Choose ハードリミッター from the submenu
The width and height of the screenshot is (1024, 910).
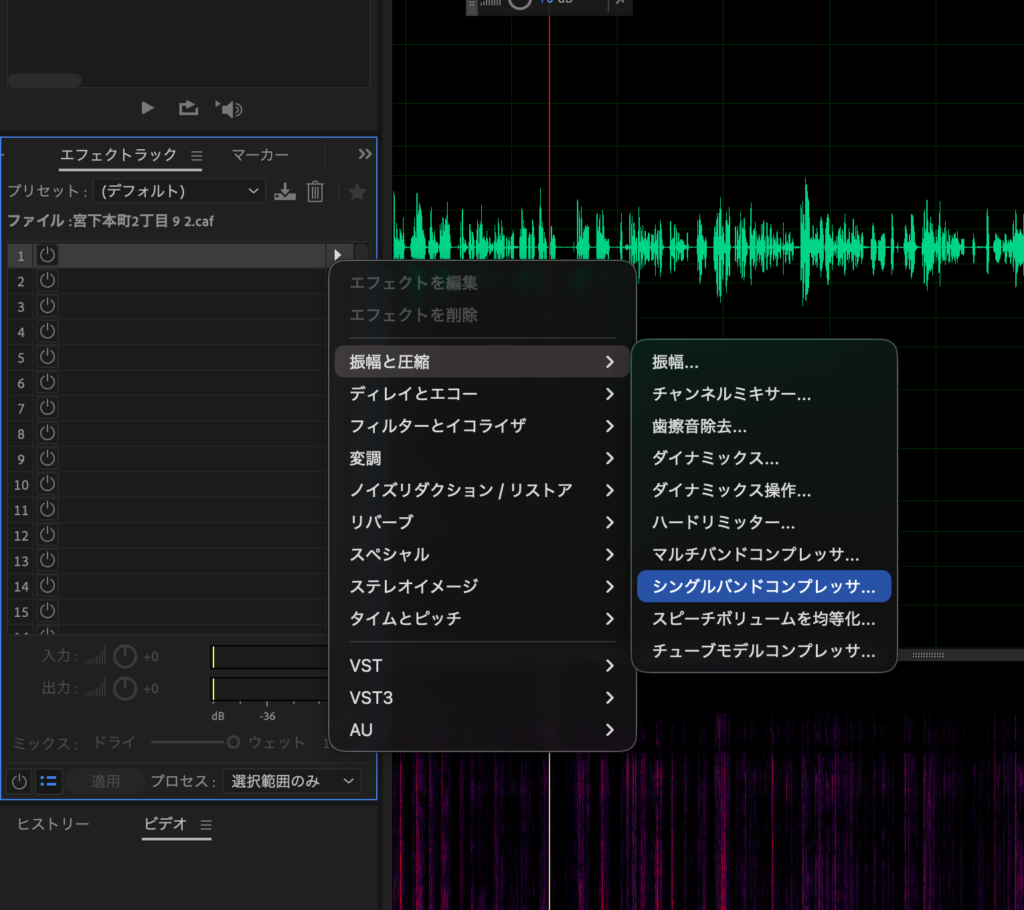723,522
